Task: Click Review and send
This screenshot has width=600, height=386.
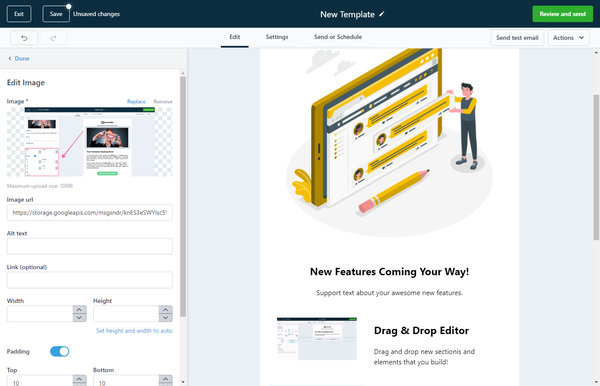Action: click(x=562, y=14)
